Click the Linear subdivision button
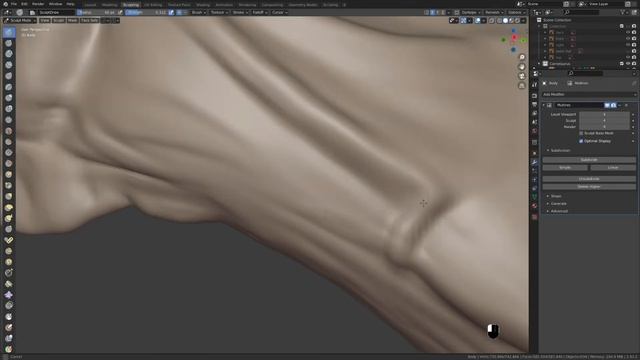 tap(613, 168)
